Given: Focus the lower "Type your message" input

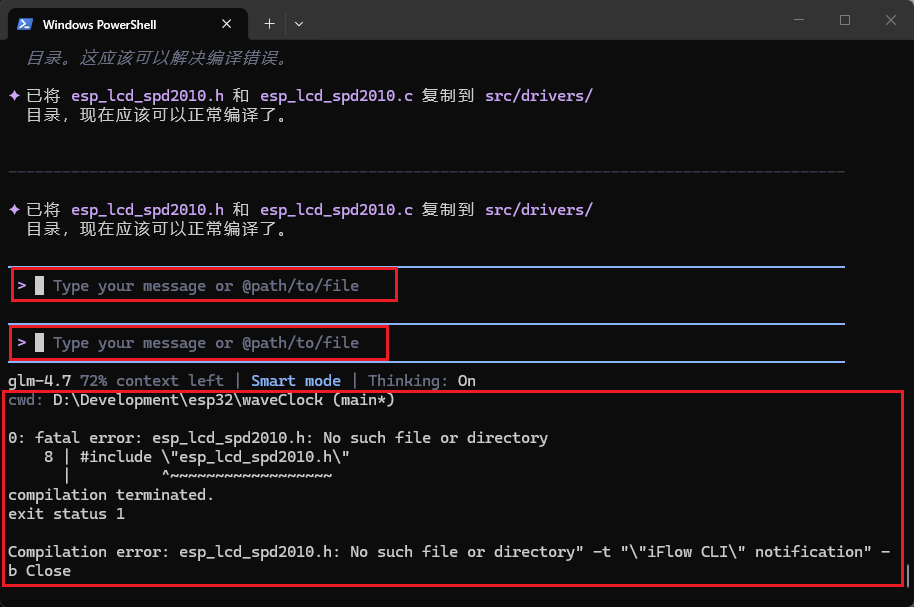Looking at the screenshot, I should pyautogui.click(x=205, y=343).
